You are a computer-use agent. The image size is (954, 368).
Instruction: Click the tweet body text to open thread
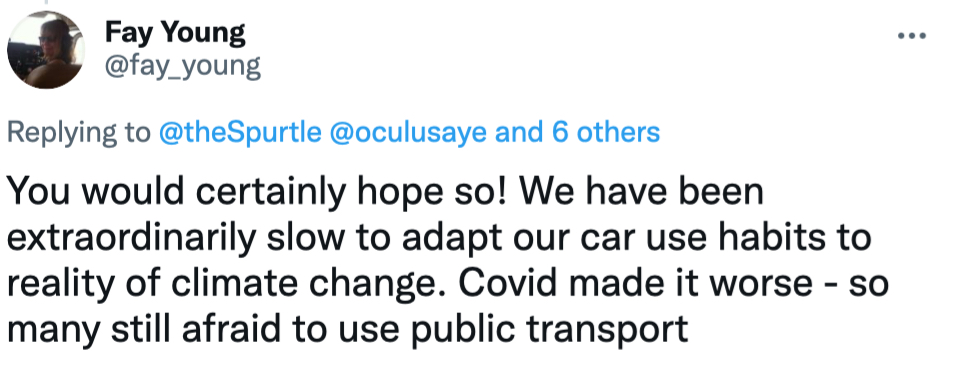[448, 261]
